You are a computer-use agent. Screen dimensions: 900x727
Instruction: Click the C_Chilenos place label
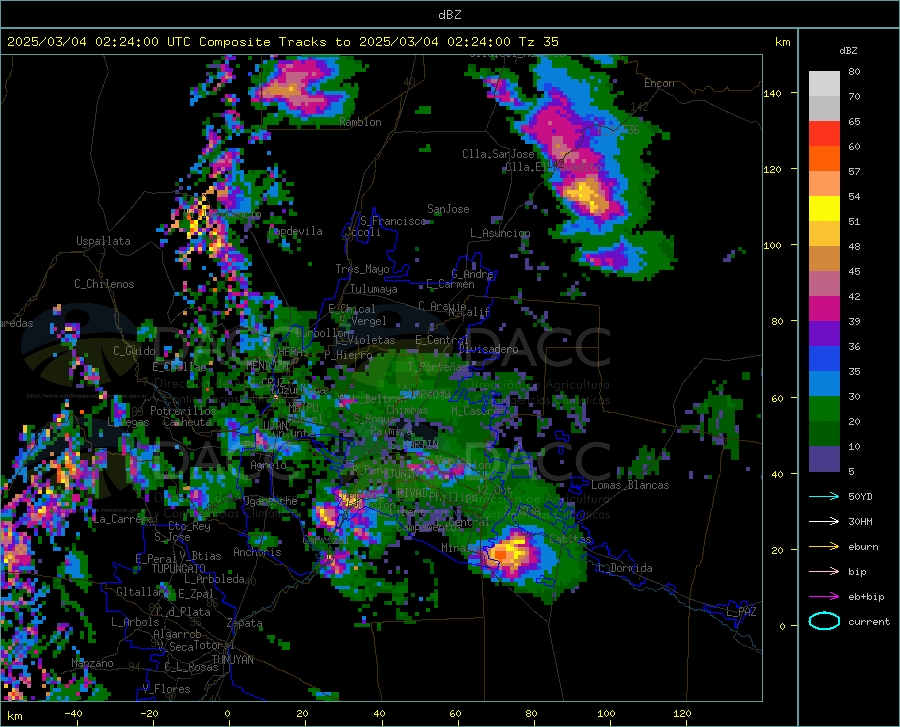(104, 284)
